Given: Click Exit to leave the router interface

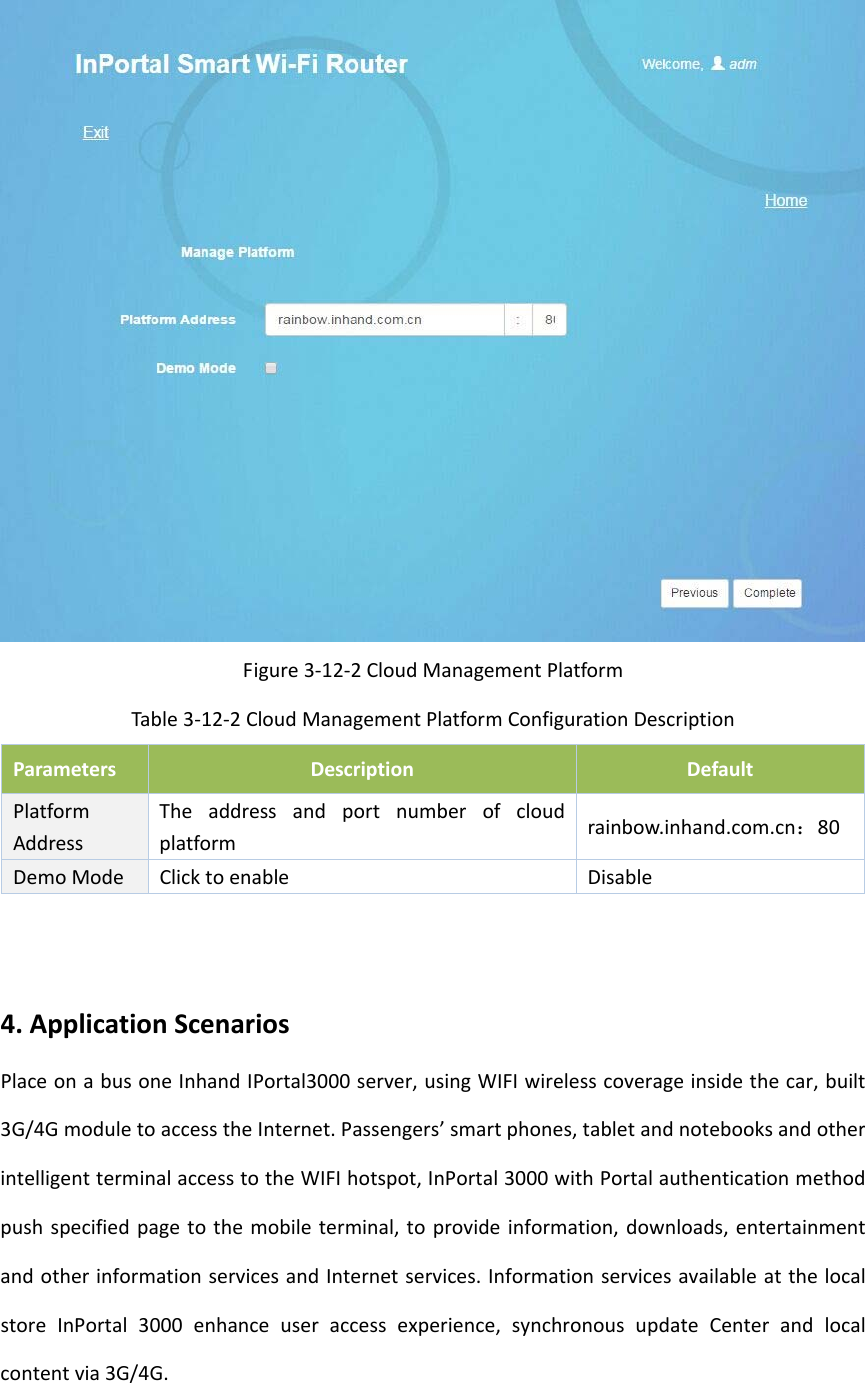Looking at the screenshot, I should click(95, 132).
